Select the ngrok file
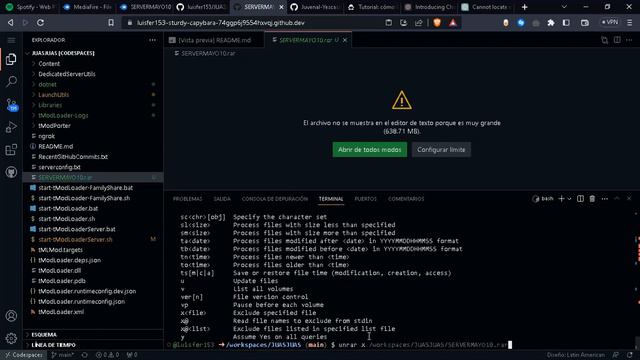Image resolution: width=640 pixels, height=360 pixels. pos(47,136)
